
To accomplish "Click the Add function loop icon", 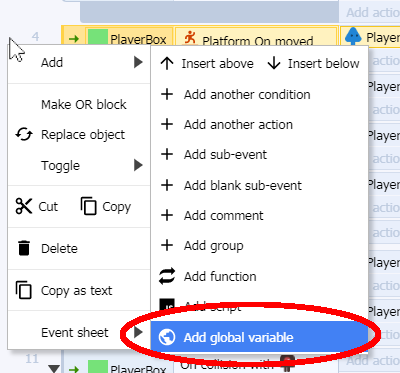I will (x=167, y=276).
